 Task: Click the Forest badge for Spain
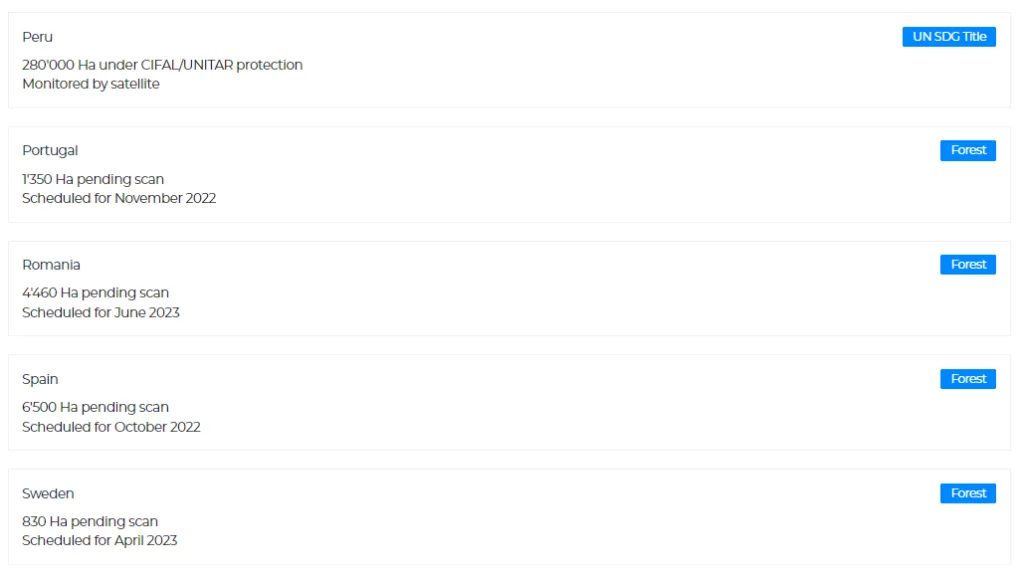coord(968,379)
